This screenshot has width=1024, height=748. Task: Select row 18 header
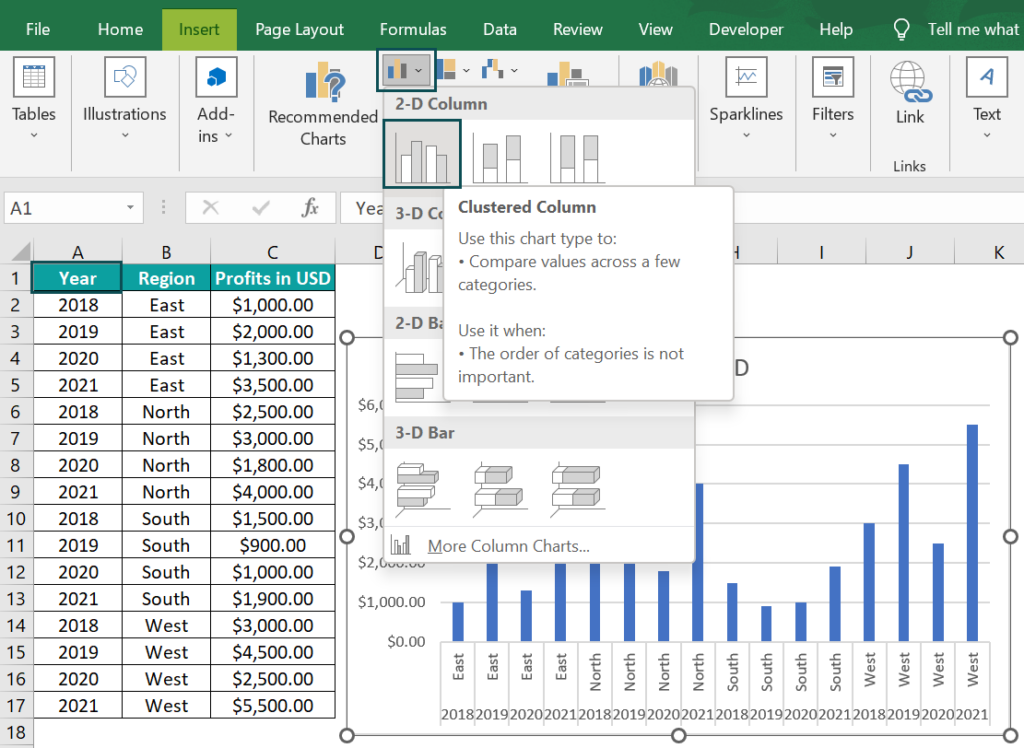[16, 732]
